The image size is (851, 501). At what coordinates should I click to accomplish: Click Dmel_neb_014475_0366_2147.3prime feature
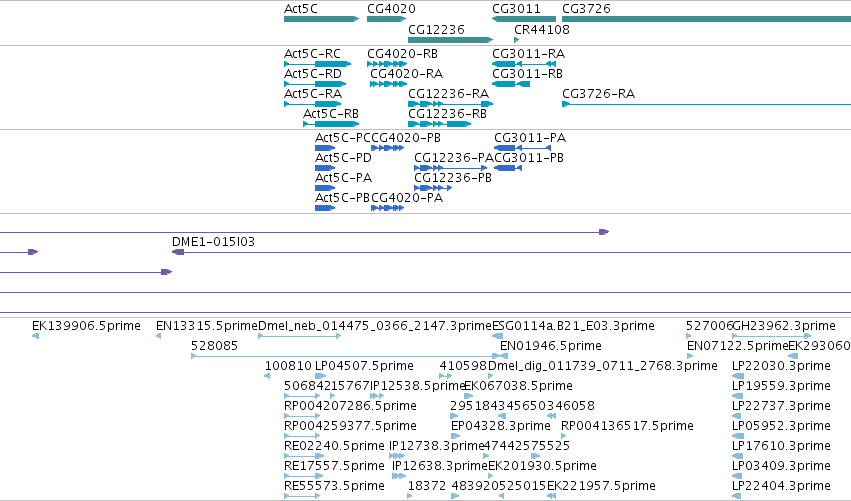pyautogui.click(x=300, y=337)
